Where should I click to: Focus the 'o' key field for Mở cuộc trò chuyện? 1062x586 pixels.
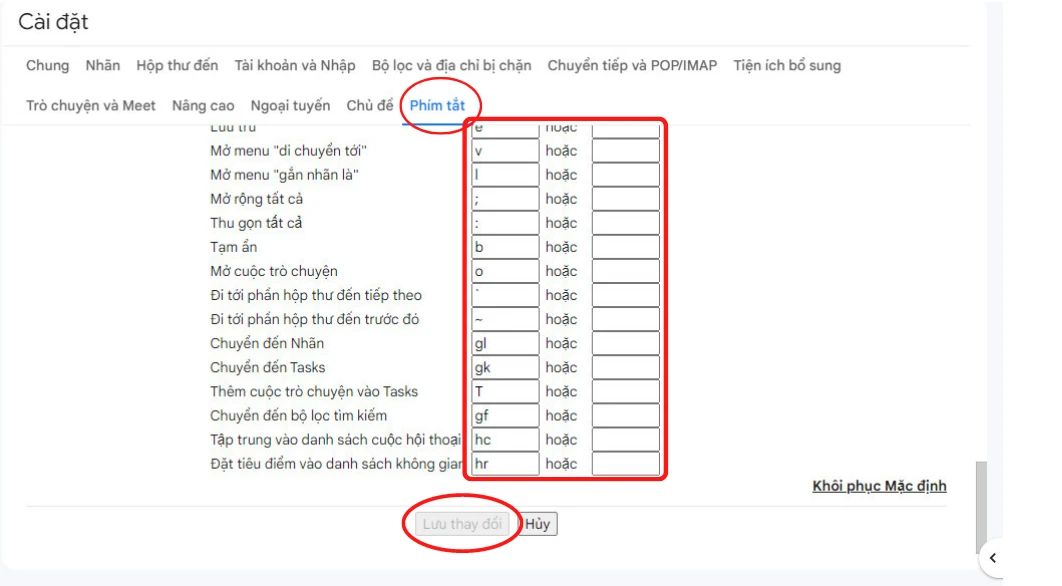[x=505, y=271]
